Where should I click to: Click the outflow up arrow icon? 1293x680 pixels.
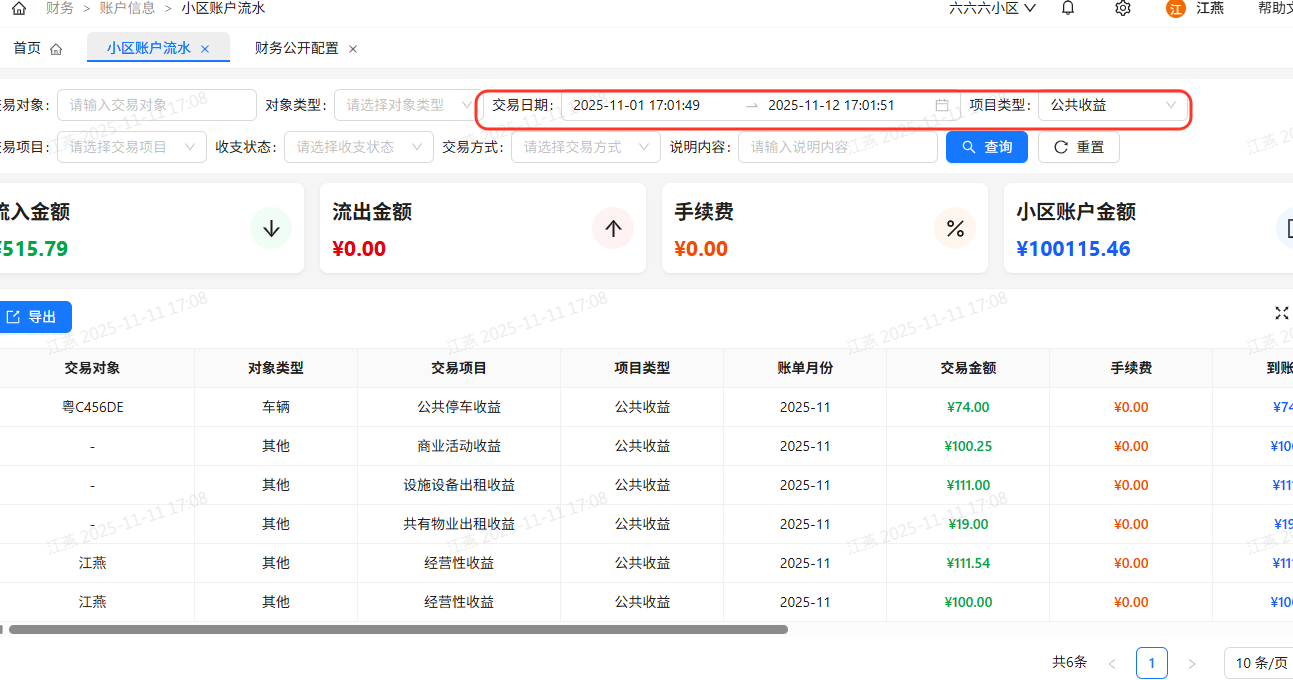pyautogui.click(x=613, y=229)
